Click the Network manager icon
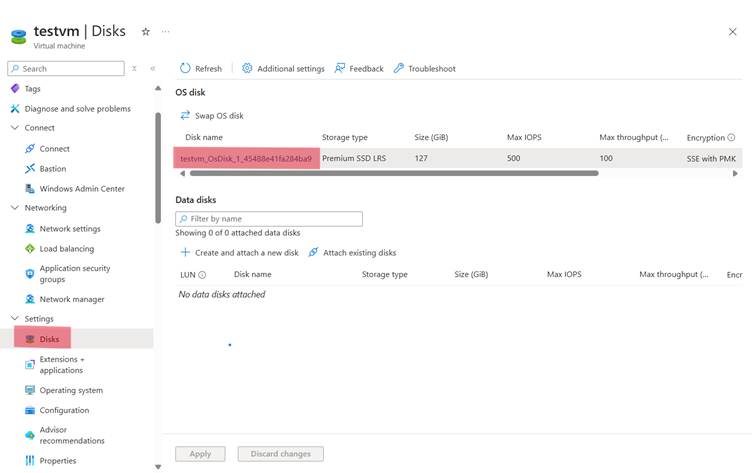The width and height of the screenshot is (752, 473). tap(30, 299)
